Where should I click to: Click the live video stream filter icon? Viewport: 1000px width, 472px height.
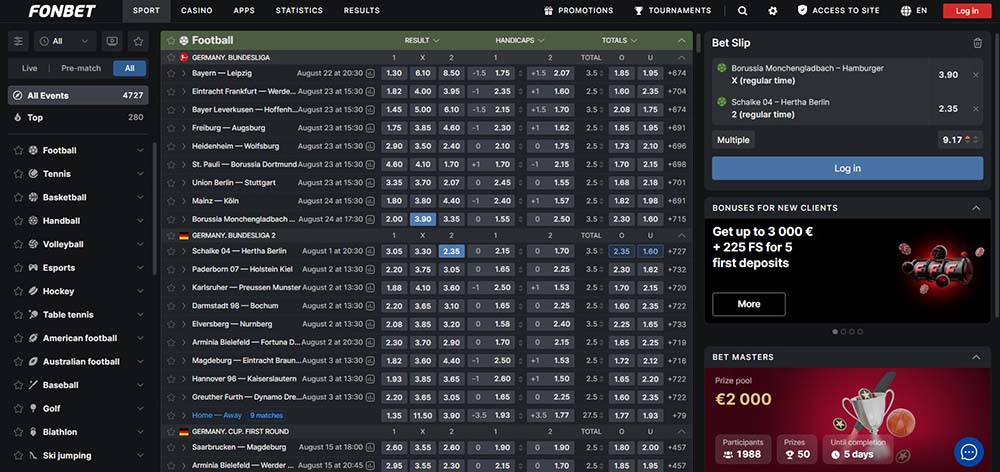(x=112, y=41)
